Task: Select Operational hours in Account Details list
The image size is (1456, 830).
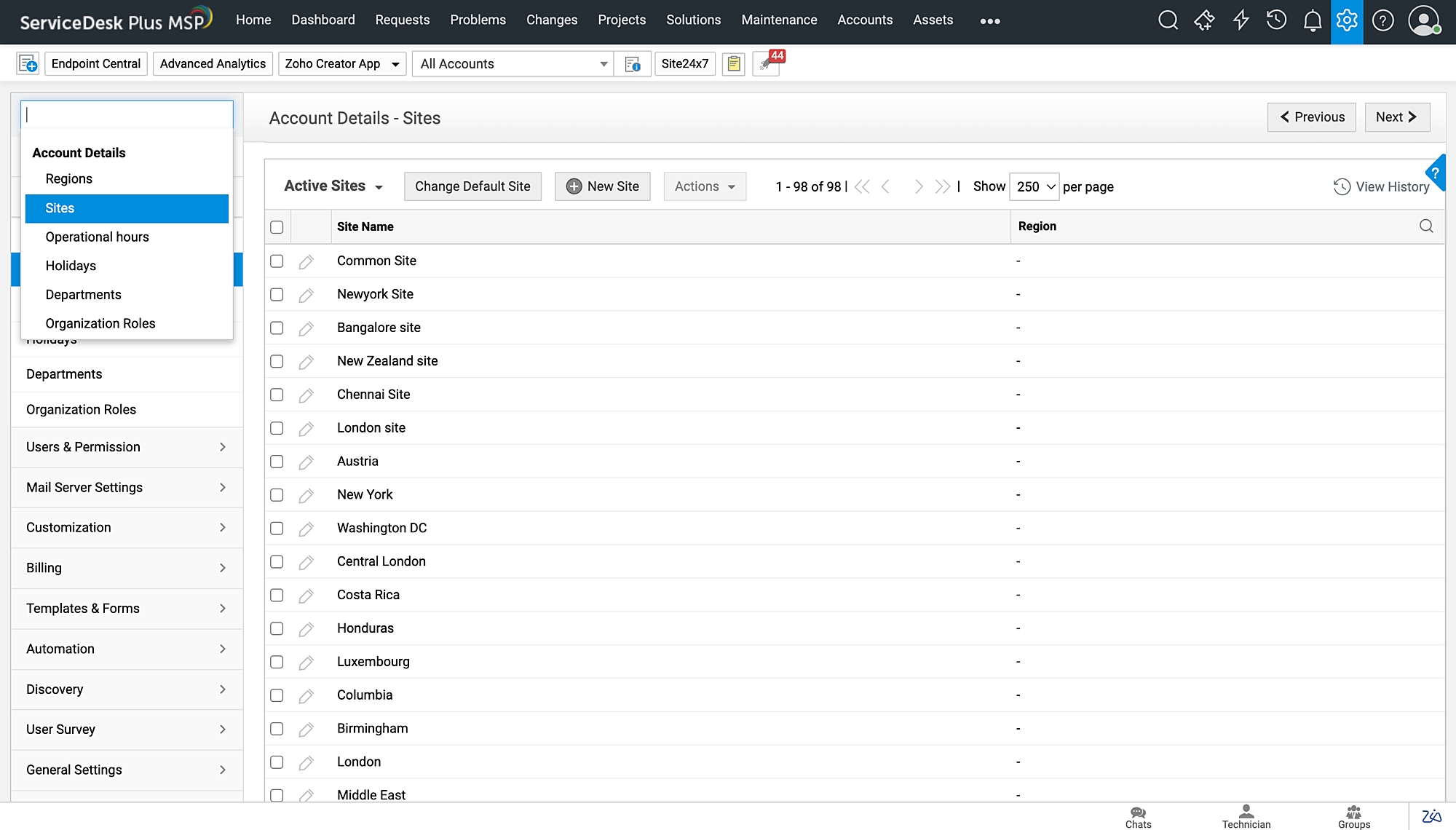Action: click(97, 237)
